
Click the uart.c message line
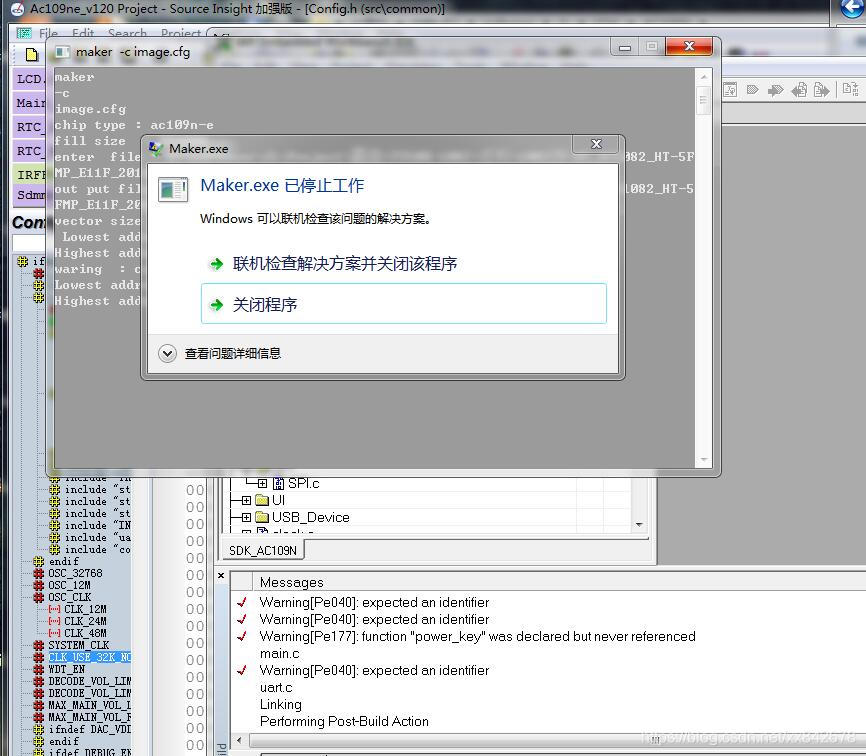276,688
